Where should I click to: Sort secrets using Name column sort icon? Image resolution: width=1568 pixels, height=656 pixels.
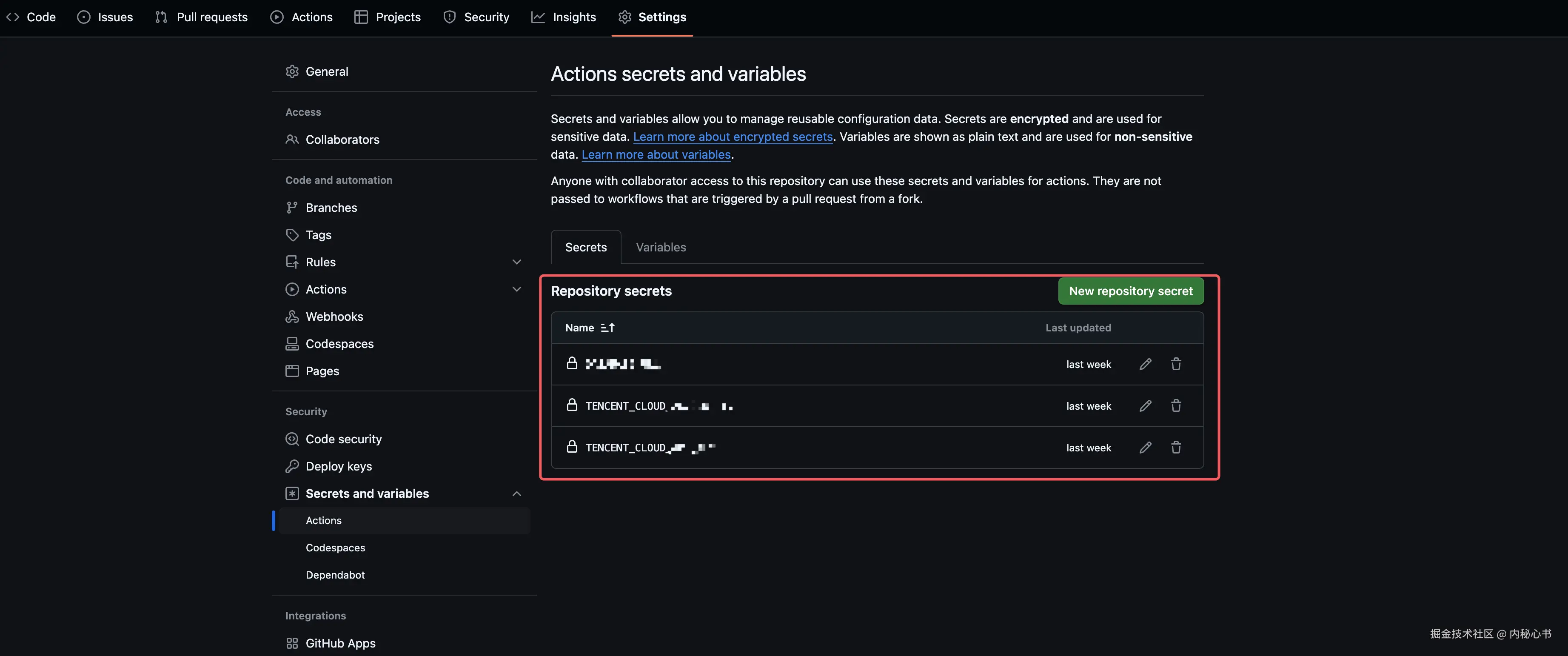(x=607, y=328)
